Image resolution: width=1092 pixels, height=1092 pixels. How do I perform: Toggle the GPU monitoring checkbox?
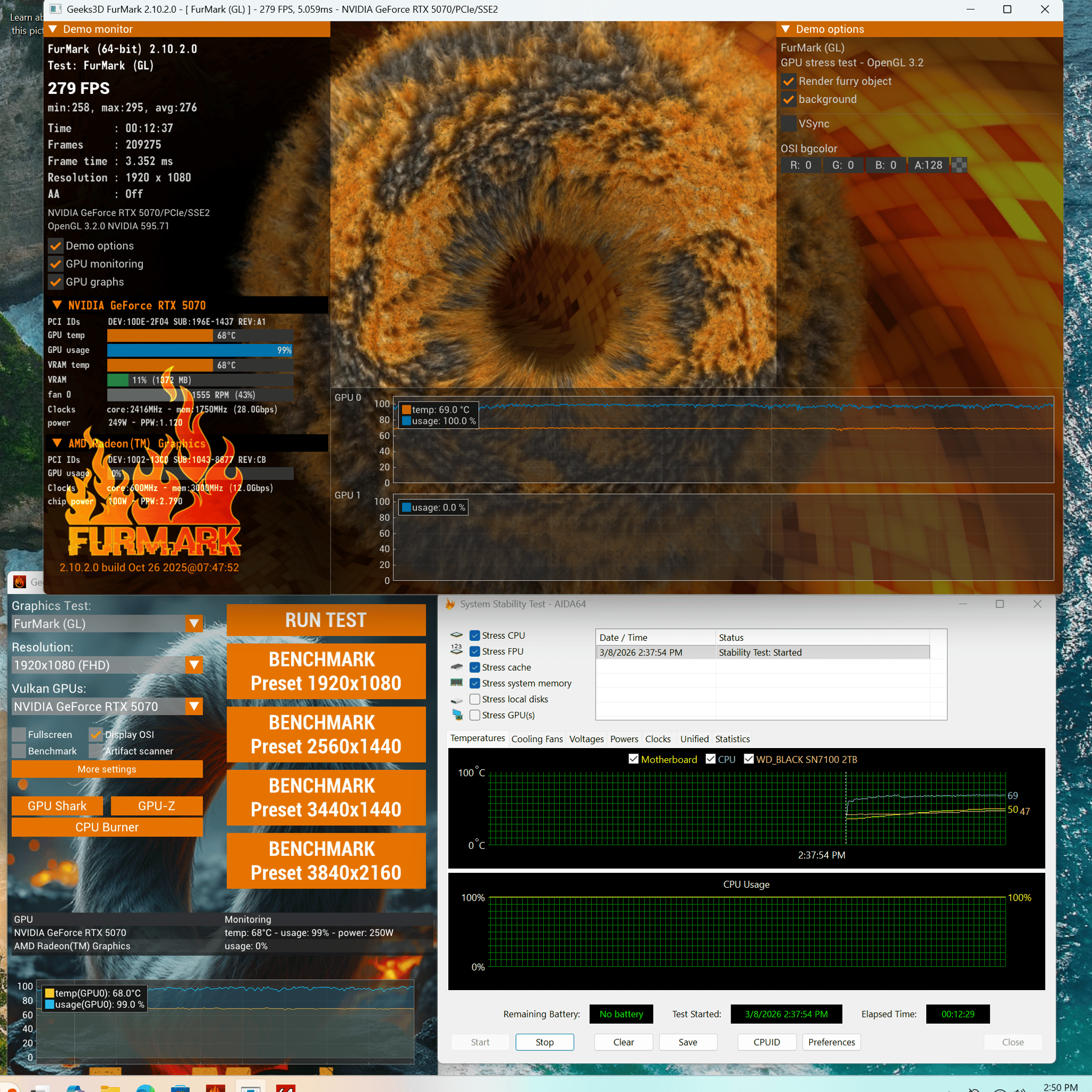click(x=55, y=264)
